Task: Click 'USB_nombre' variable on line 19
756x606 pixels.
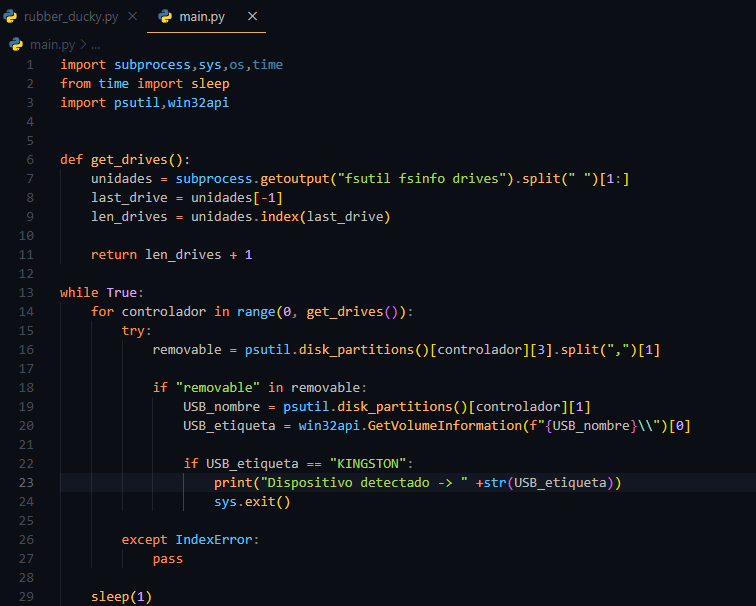Action: (x=222, y=407)
